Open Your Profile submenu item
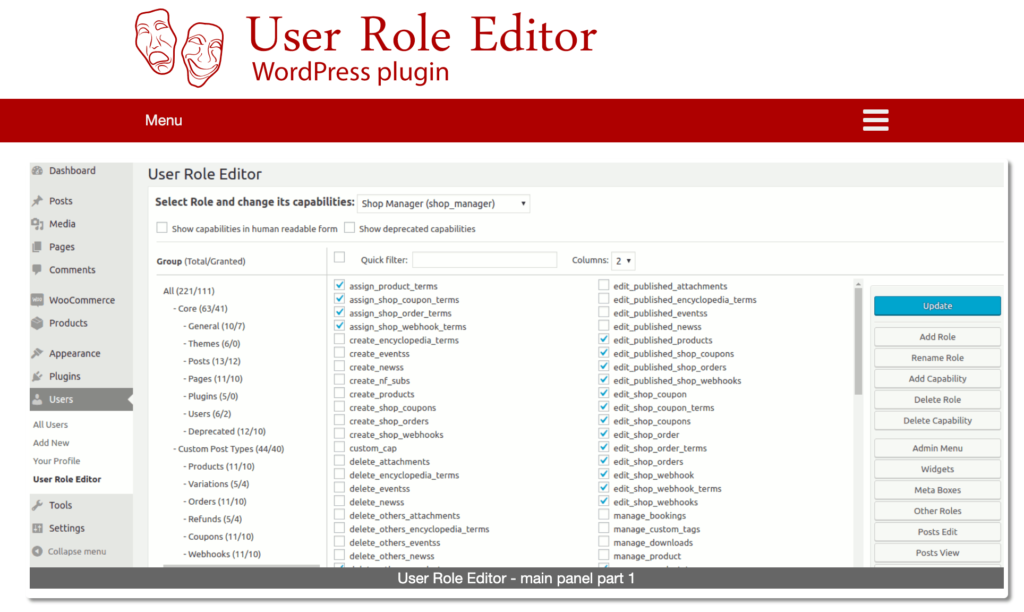The height and width of the screenshot is (612, 1024). (57, 461)
